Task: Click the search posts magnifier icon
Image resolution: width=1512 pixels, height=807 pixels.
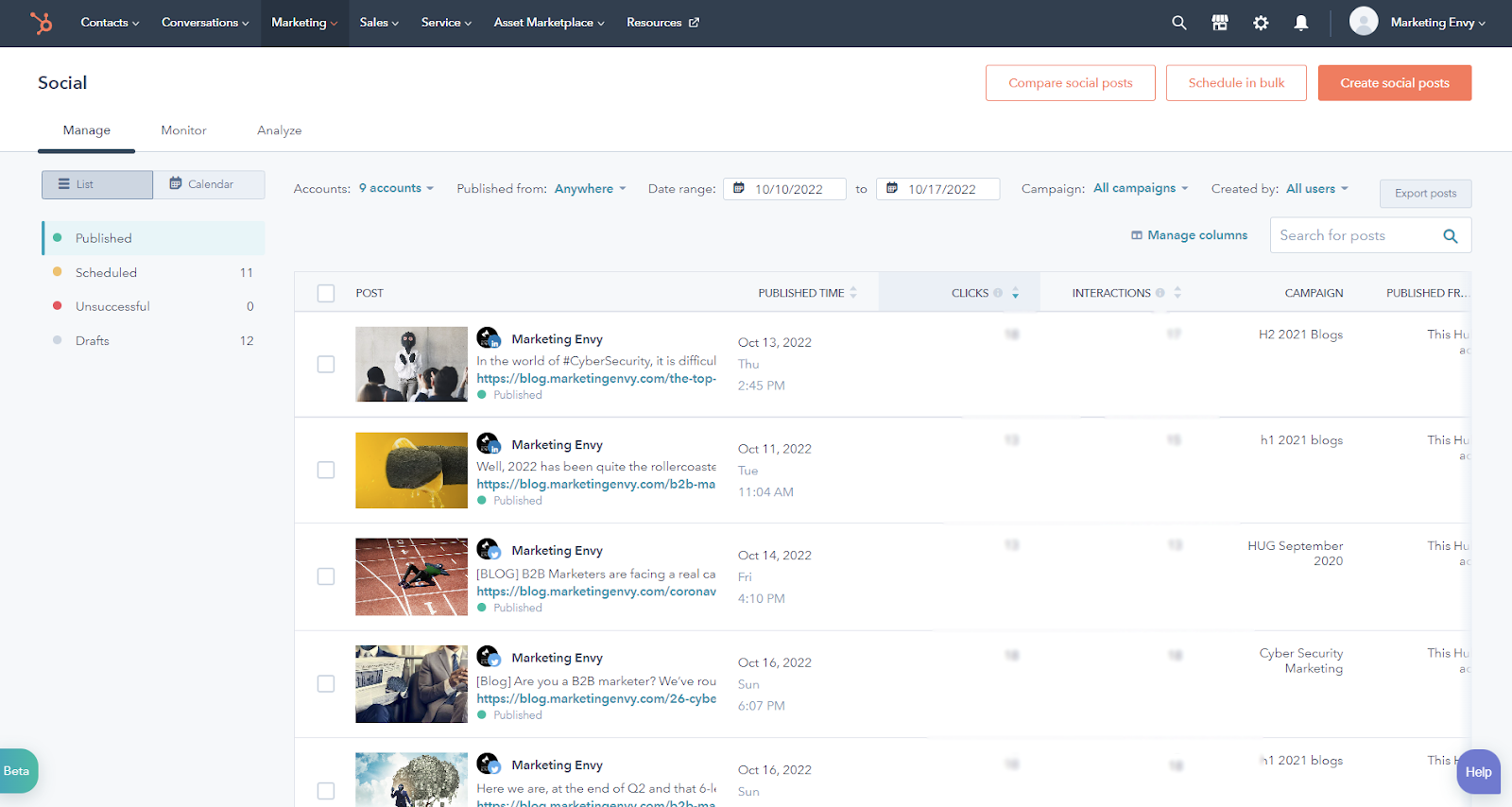Action: point(1451,236)
